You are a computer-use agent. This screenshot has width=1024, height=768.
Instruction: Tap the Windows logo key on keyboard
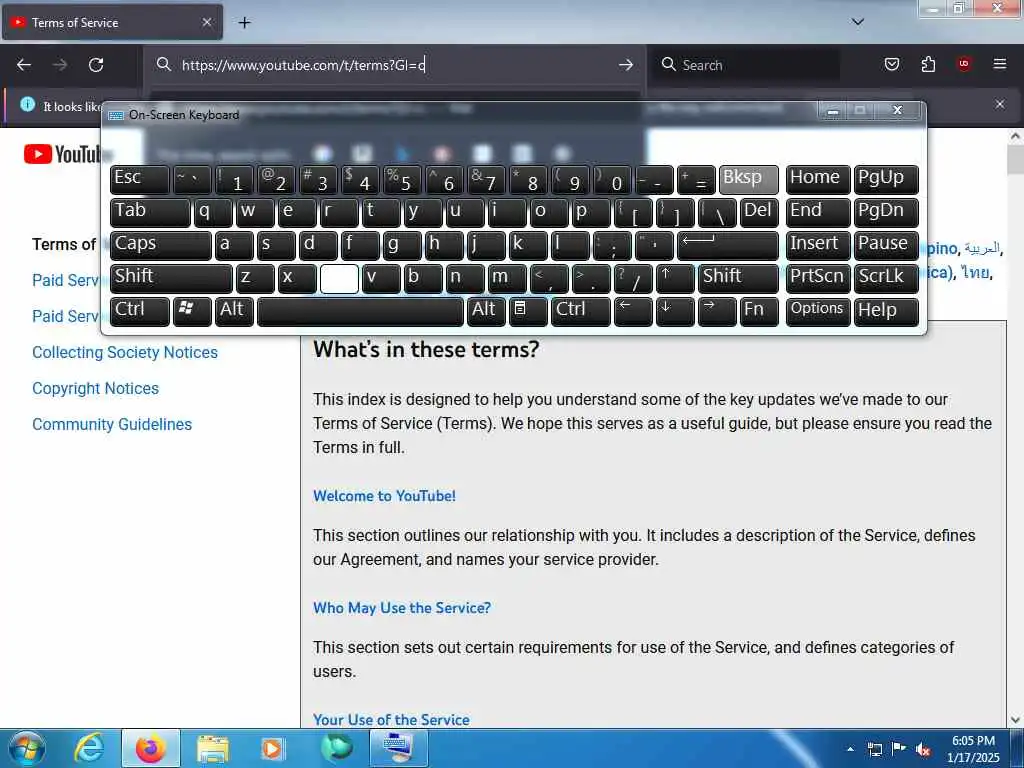point(191,311)
